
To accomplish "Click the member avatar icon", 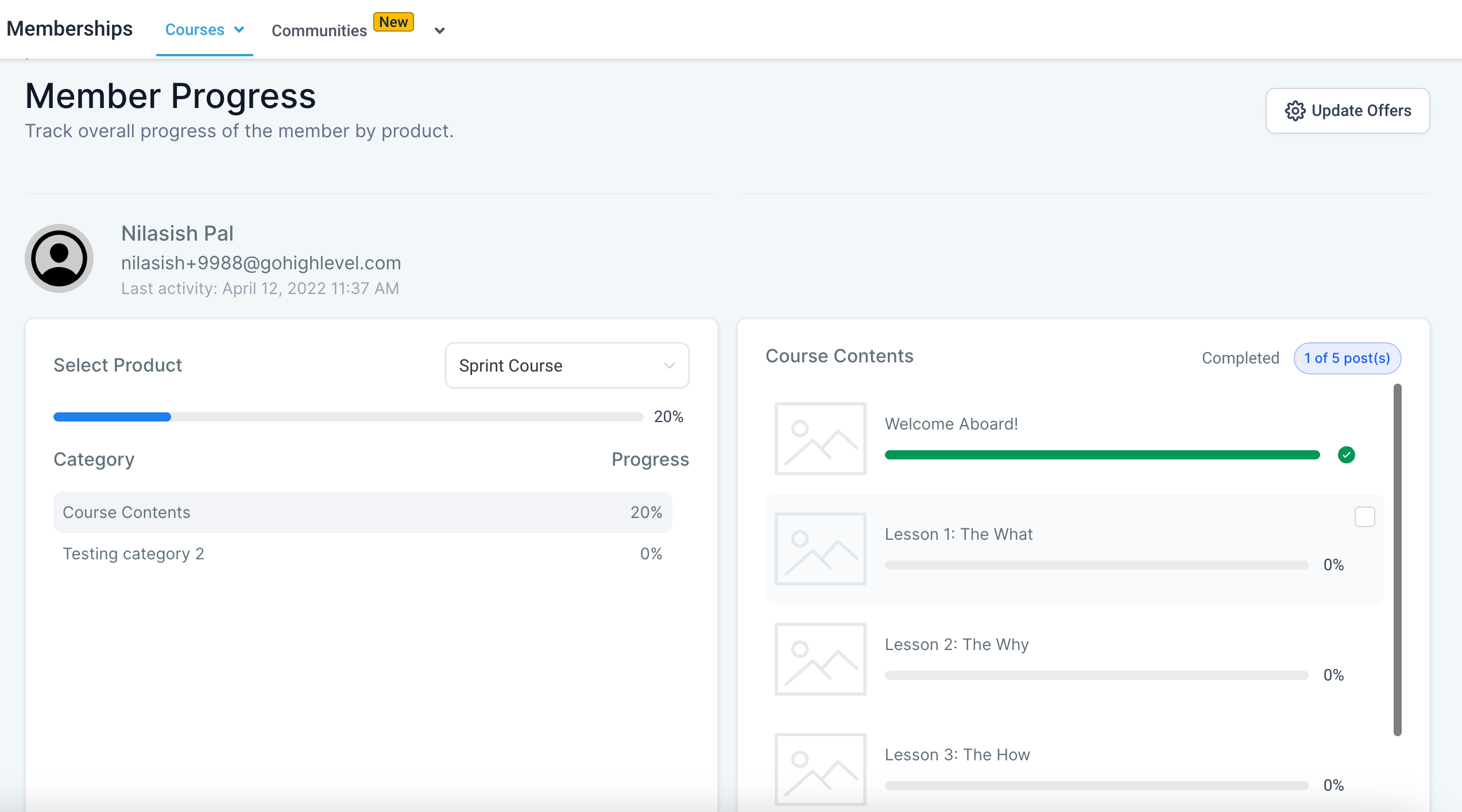I will 59,258.
